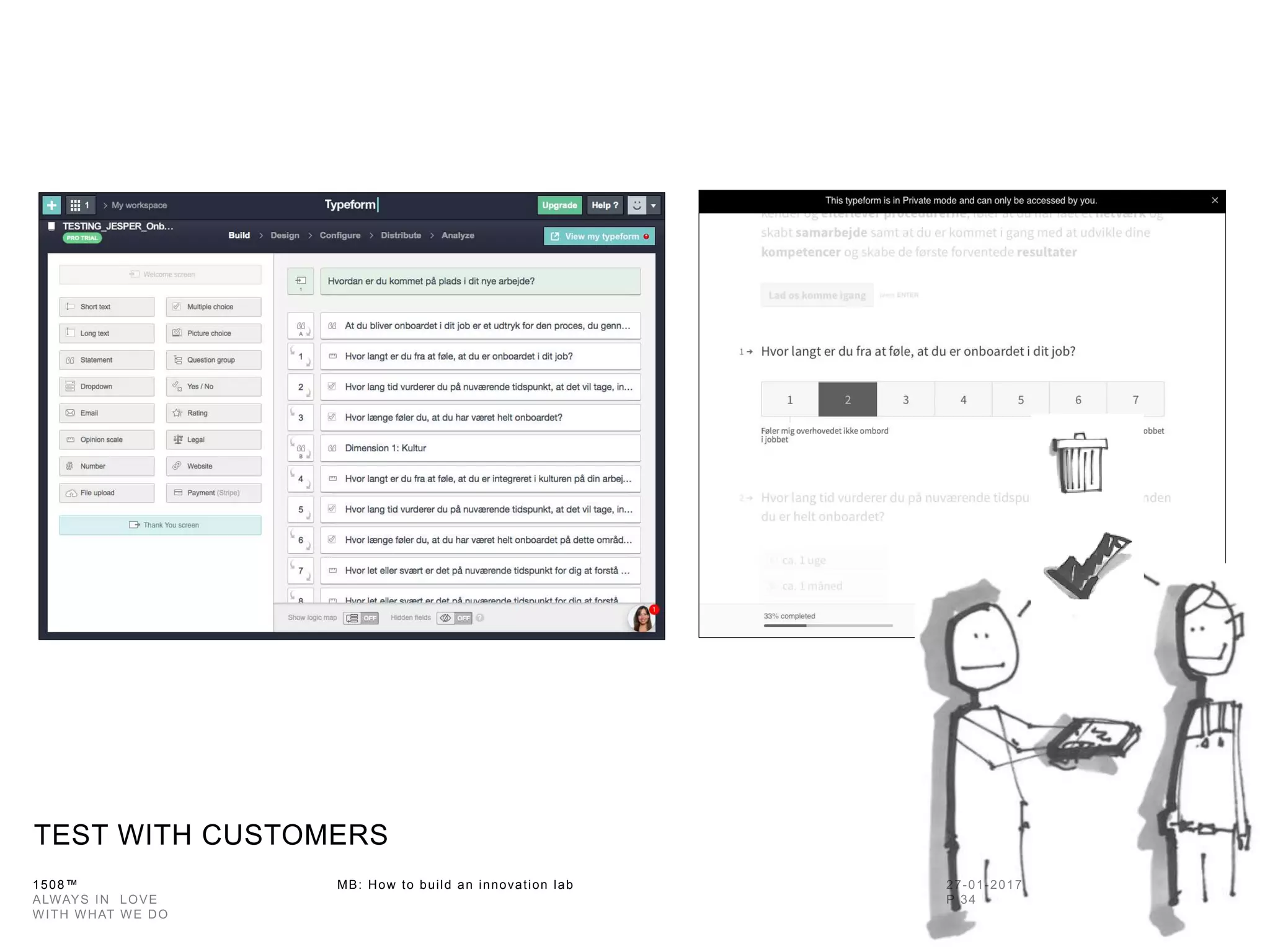The width and height of the screenshot is (1270, 952).
Task: Add an Email field
Action: (107, 413)
